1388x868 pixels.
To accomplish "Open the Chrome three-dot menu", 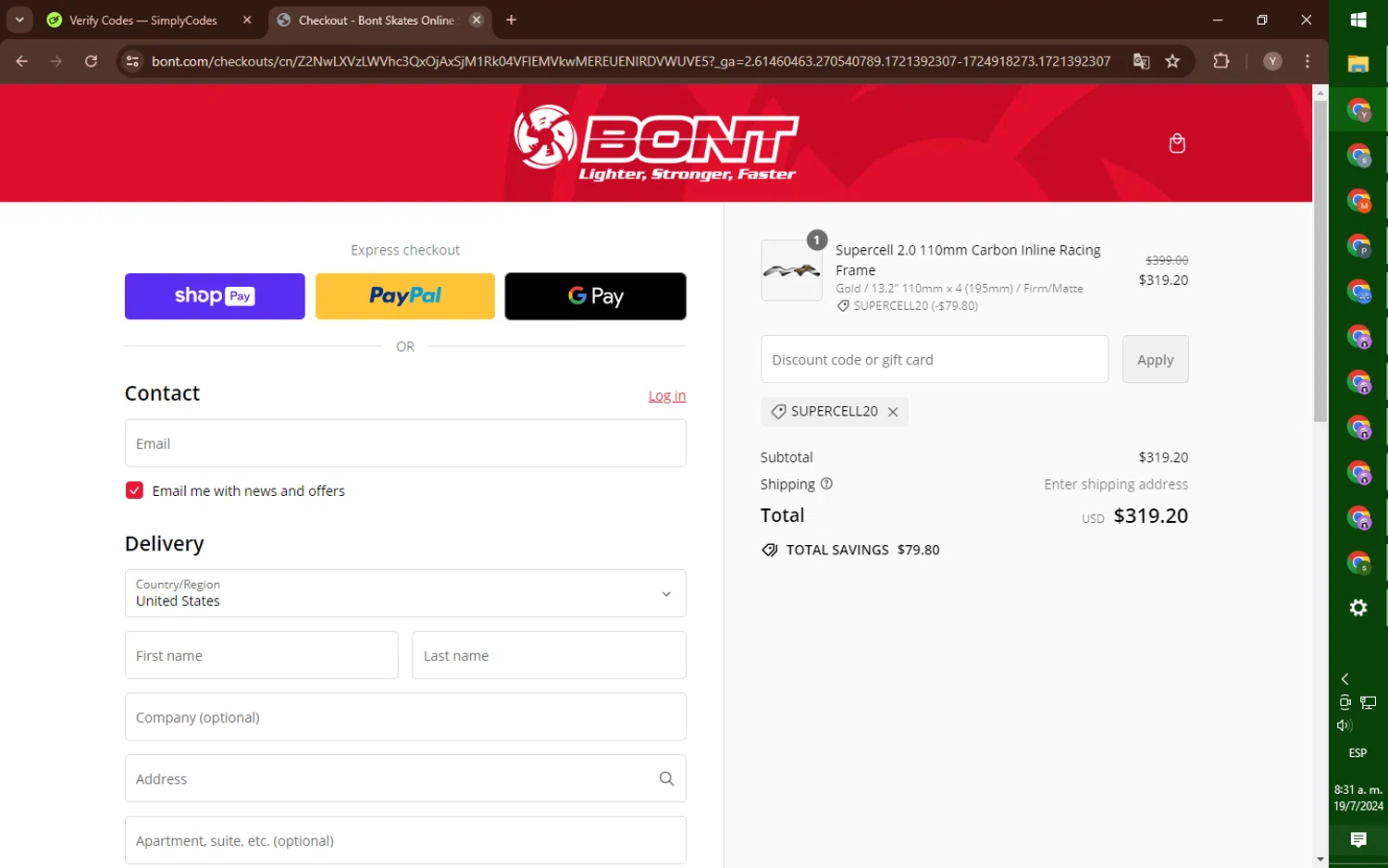I will pyautogui.click(x=1307, y=61).
